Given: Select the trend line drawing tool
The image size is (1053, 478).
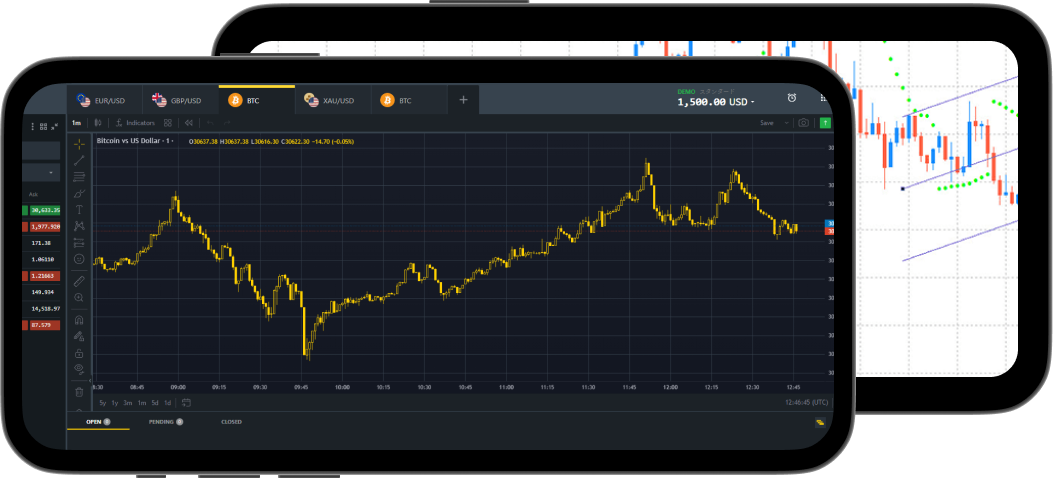Looking at the screenshot, I should (79, 160).
